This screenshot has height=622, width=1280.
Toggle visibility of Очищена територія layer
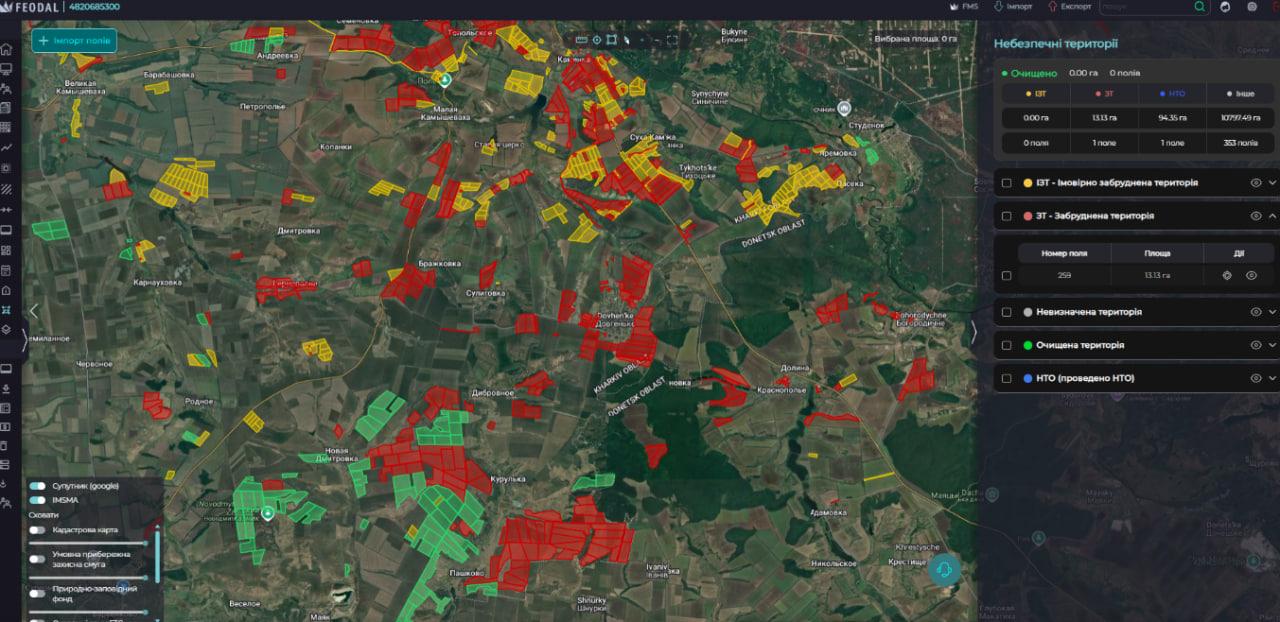tap(1256, 345)
